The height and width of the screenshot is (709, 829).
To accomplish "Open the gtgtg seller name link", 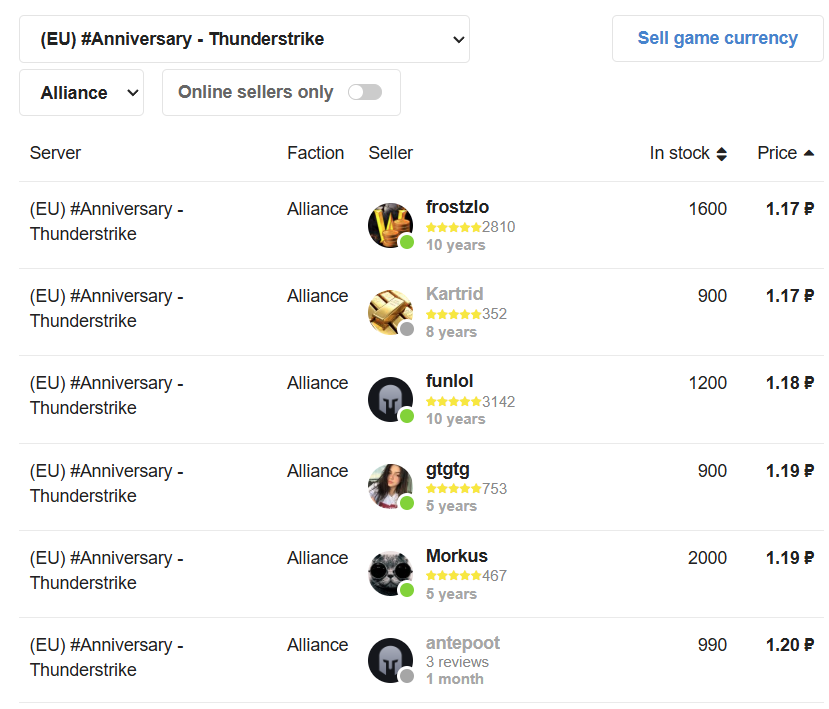I will (448, 469).
